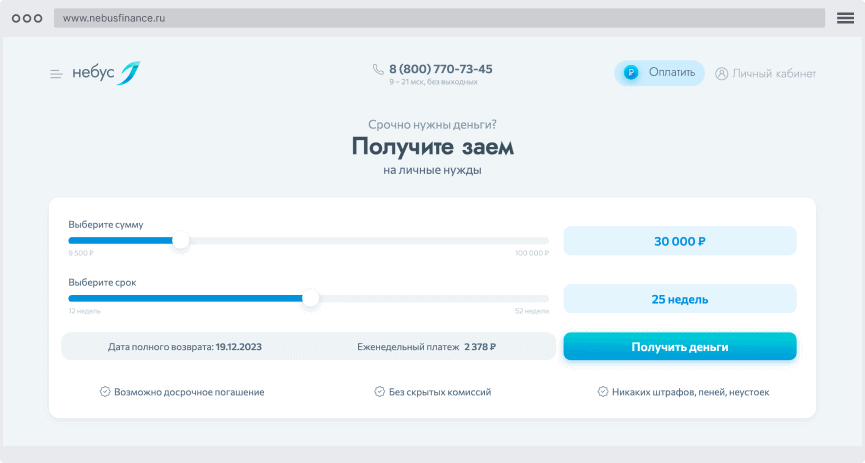Open the site hamburger menu beside небус
Screen dimensions: 865x463
point(56,74)
